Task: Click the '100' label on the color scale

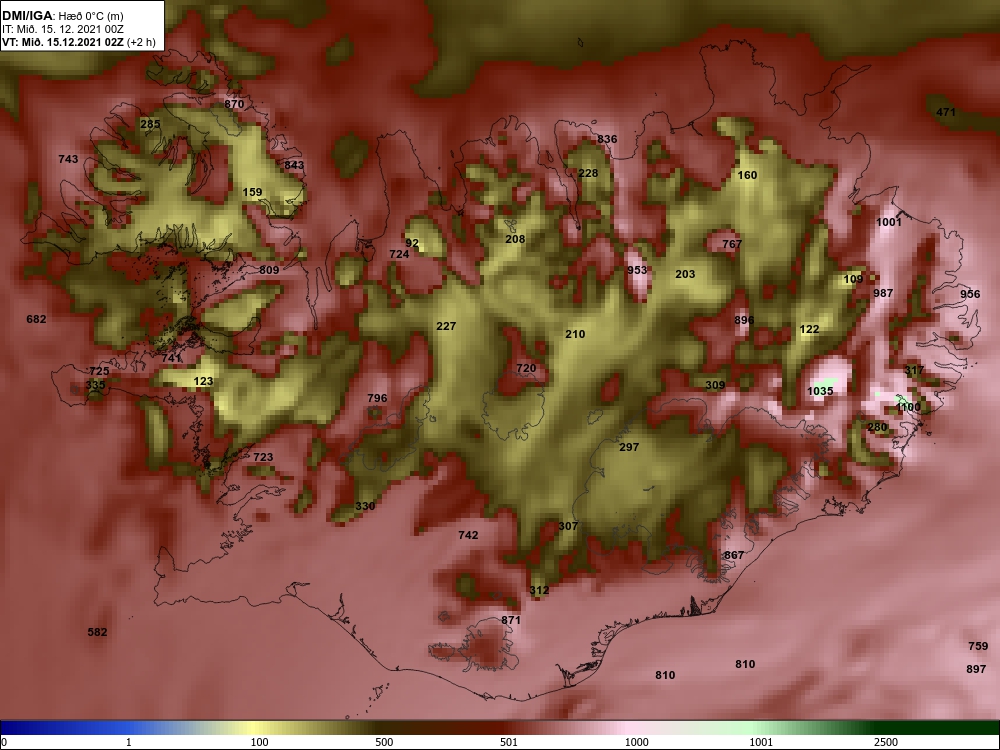Action: coord(259,742)
